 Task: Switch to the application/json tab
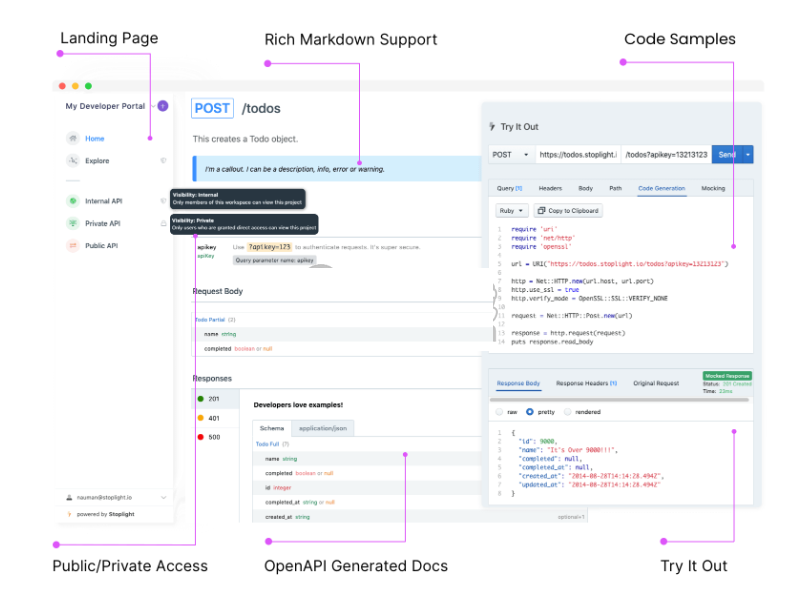[323, 428]
